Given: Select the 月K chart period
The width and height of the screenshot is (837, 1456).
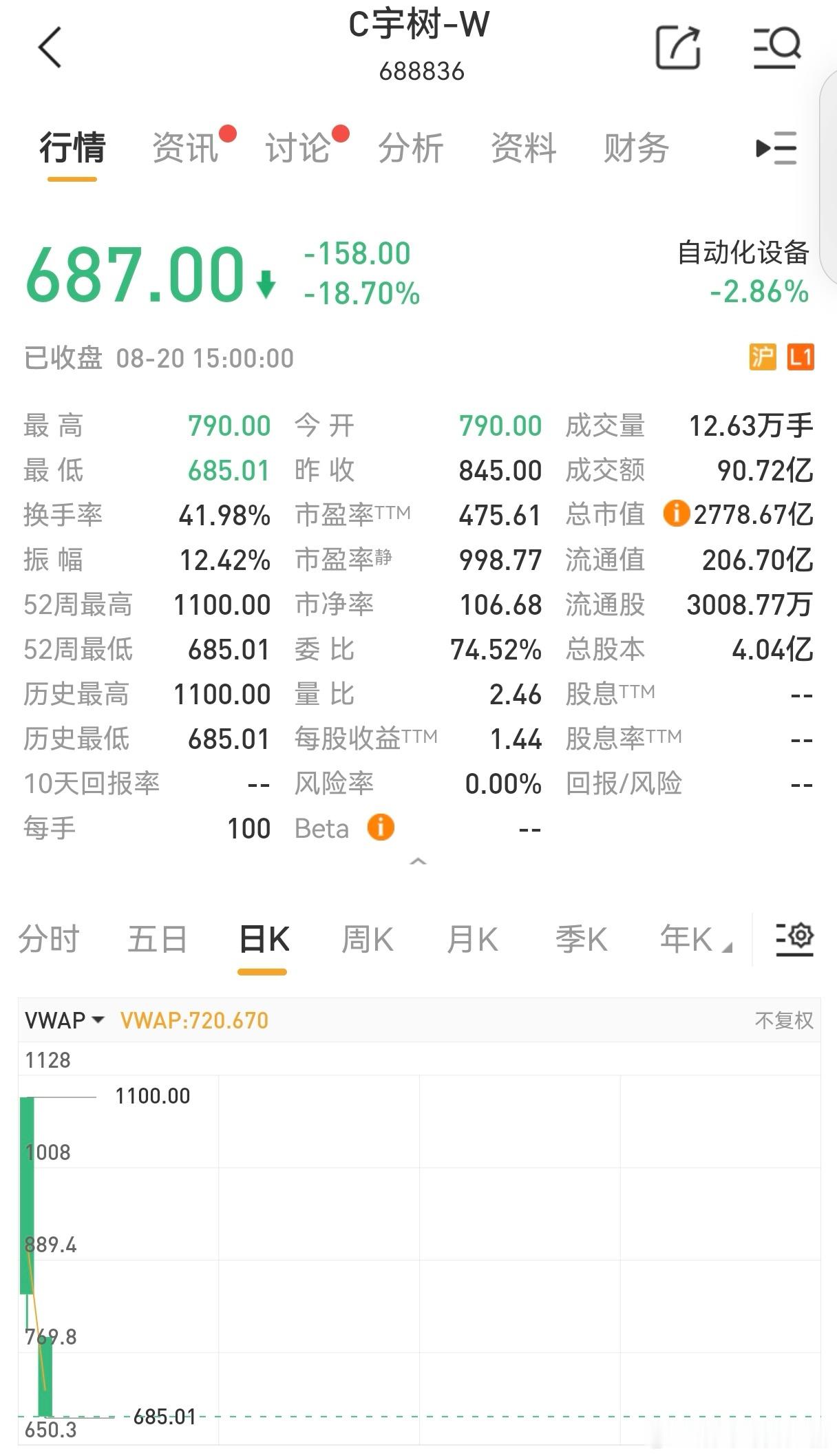Looking at the screenshot, I should (472, 939).
